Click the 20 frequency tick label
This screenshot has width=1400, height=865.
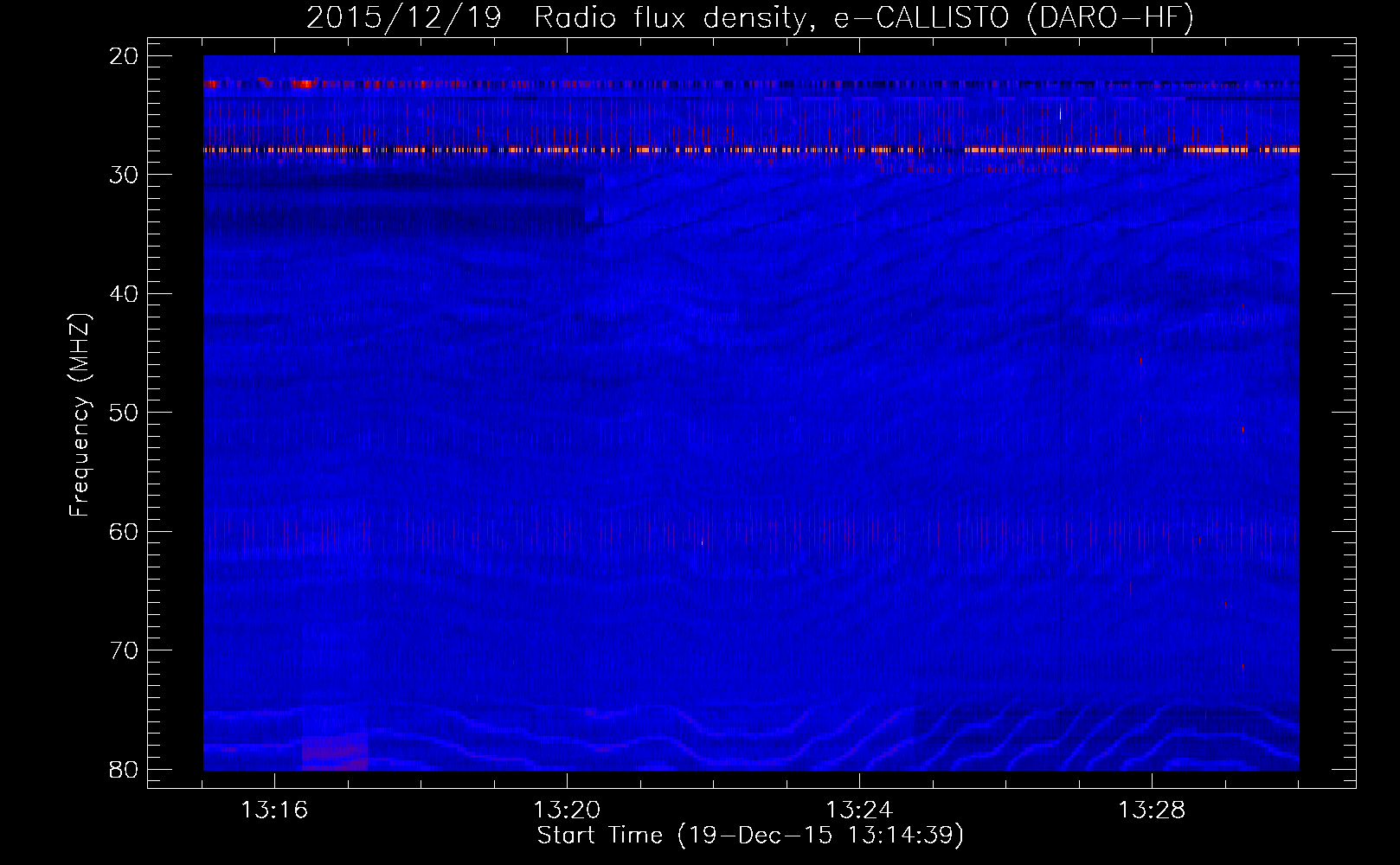coord(125,56)
